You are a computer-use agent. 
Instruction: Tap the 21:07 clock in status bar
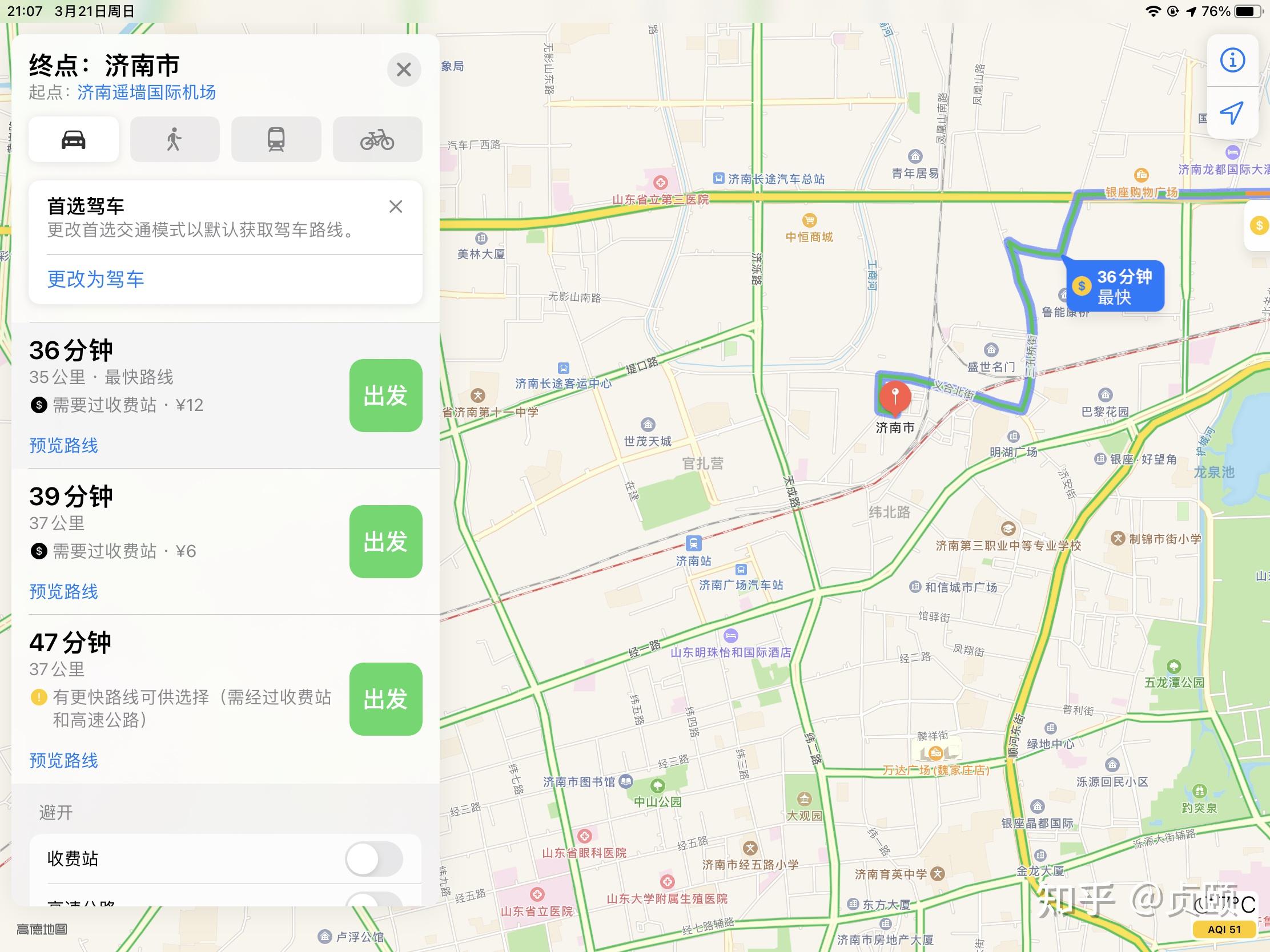click(x=25, y=11)
